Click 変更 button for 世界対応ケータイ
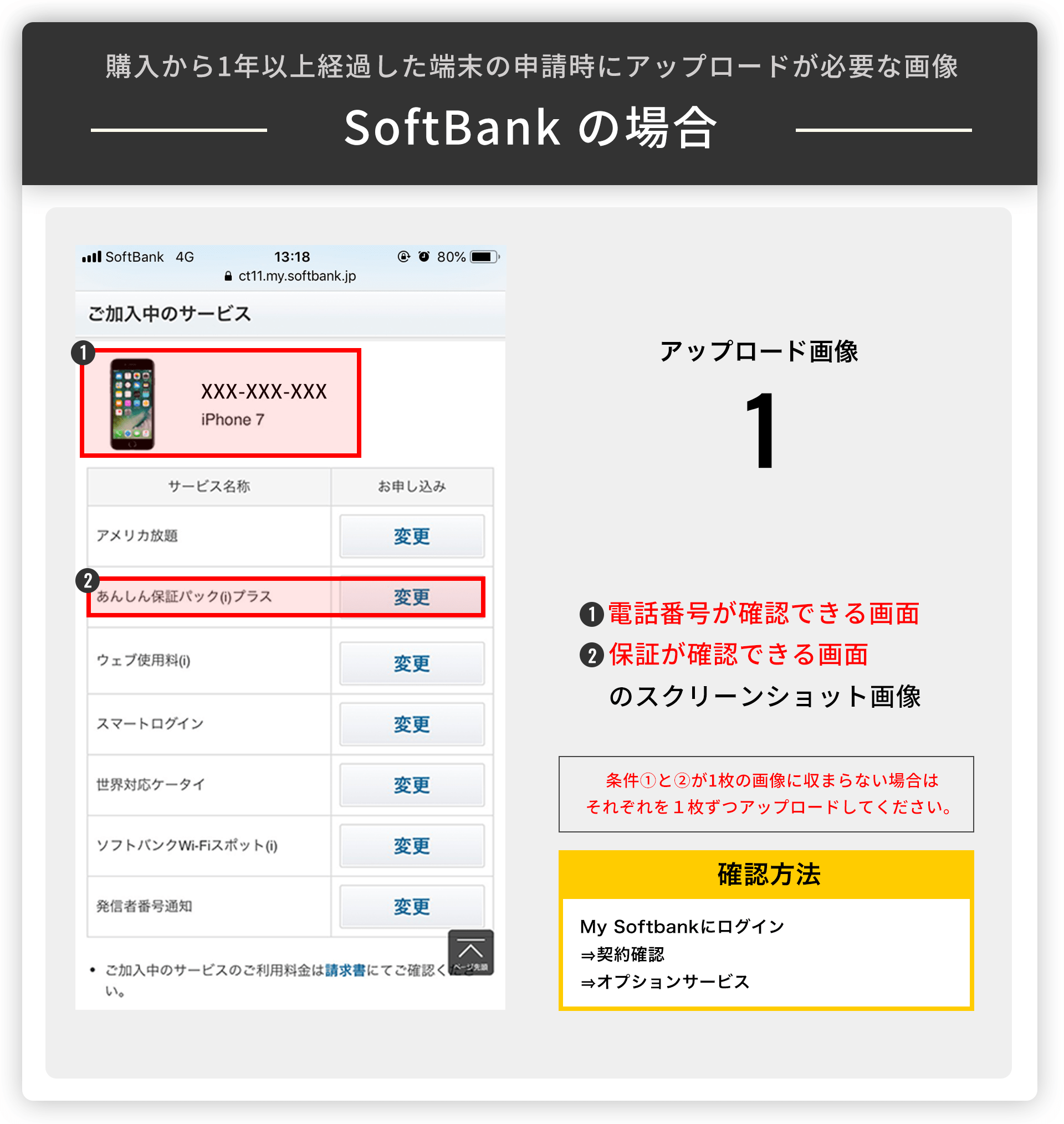The height and width of the screenshot is (1124, 1064). coord(412,785)
